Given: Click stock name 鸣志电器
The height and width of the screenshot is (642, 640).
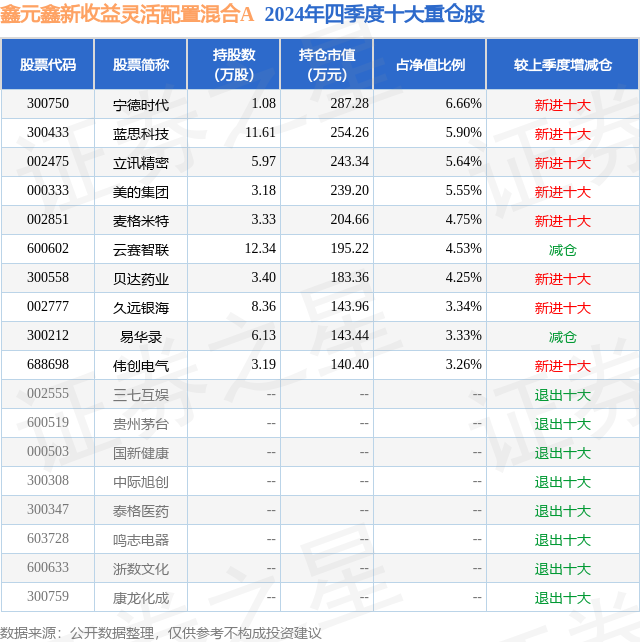Looking at the screenshot, I should [x=141, y=541].
